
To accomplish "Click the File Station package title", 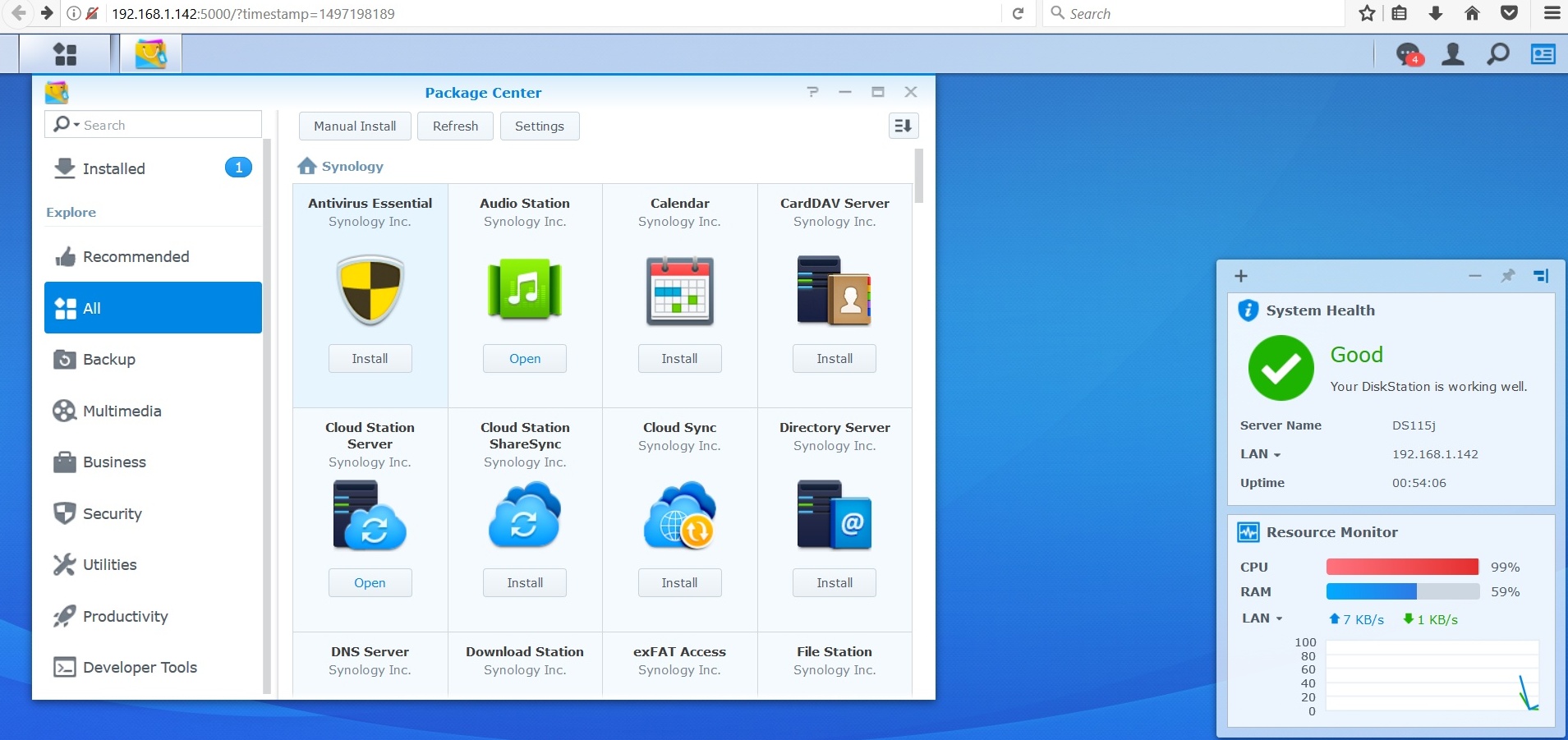I will pyautogui.click(x=835, y=652).
